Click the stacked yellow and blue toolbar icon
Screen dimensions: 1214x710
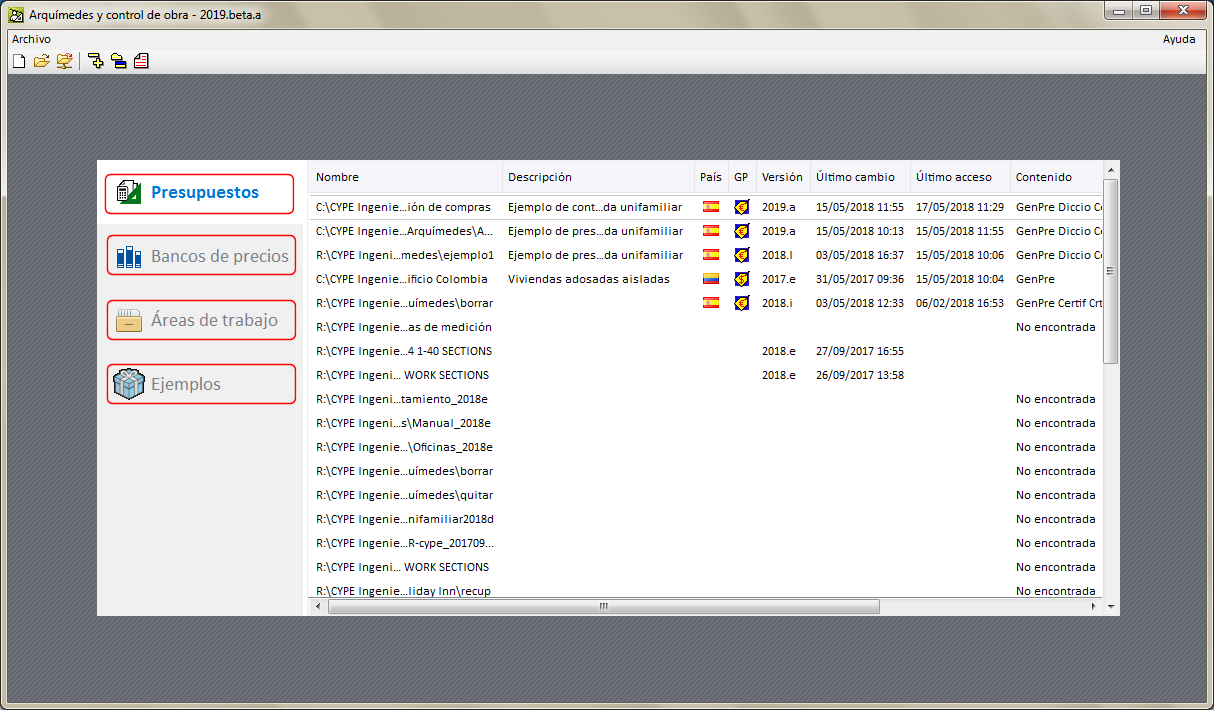tap(119, 62)
